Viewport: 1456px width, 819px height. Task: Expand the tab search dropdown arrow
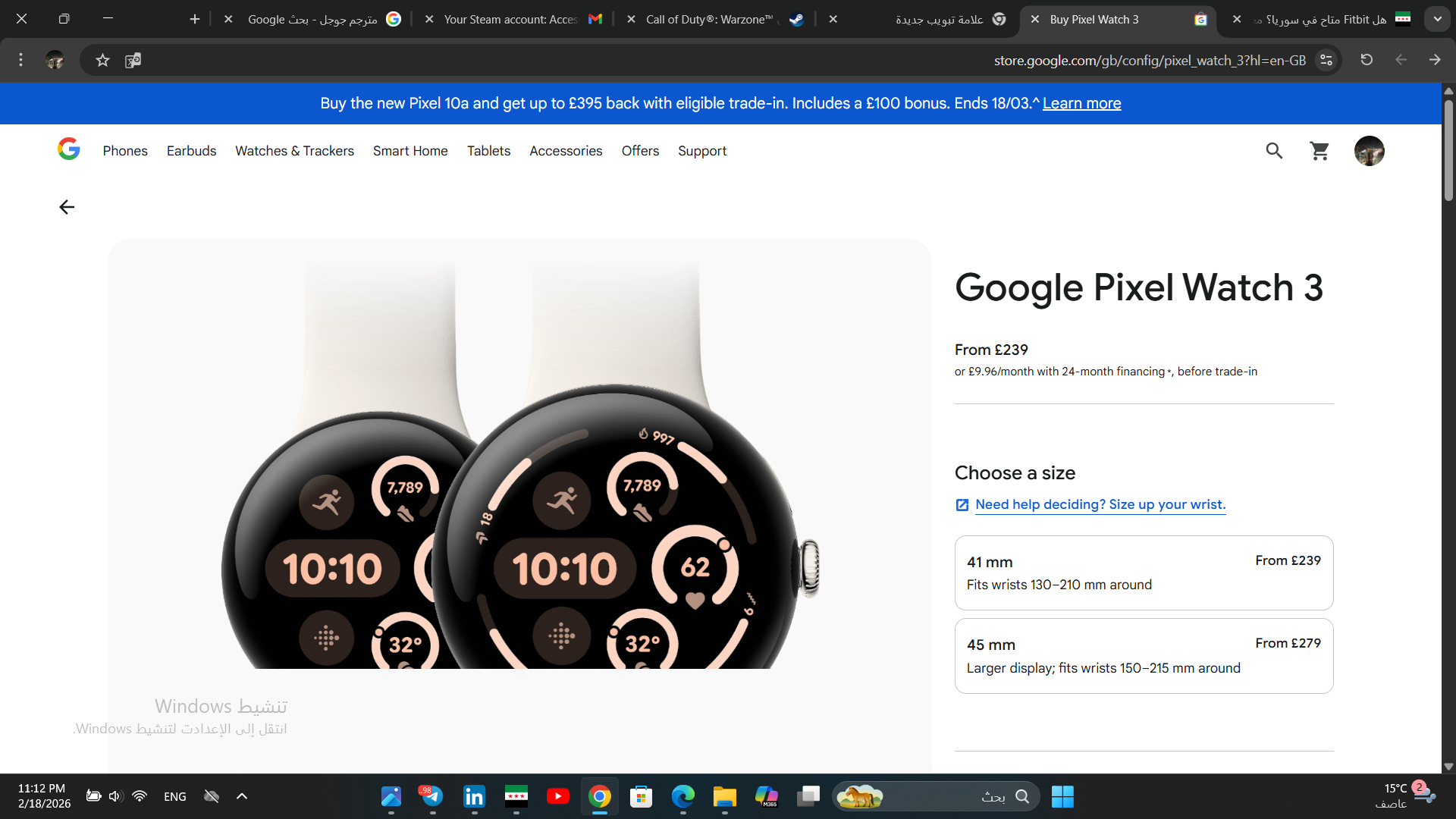pos(1437,19)
